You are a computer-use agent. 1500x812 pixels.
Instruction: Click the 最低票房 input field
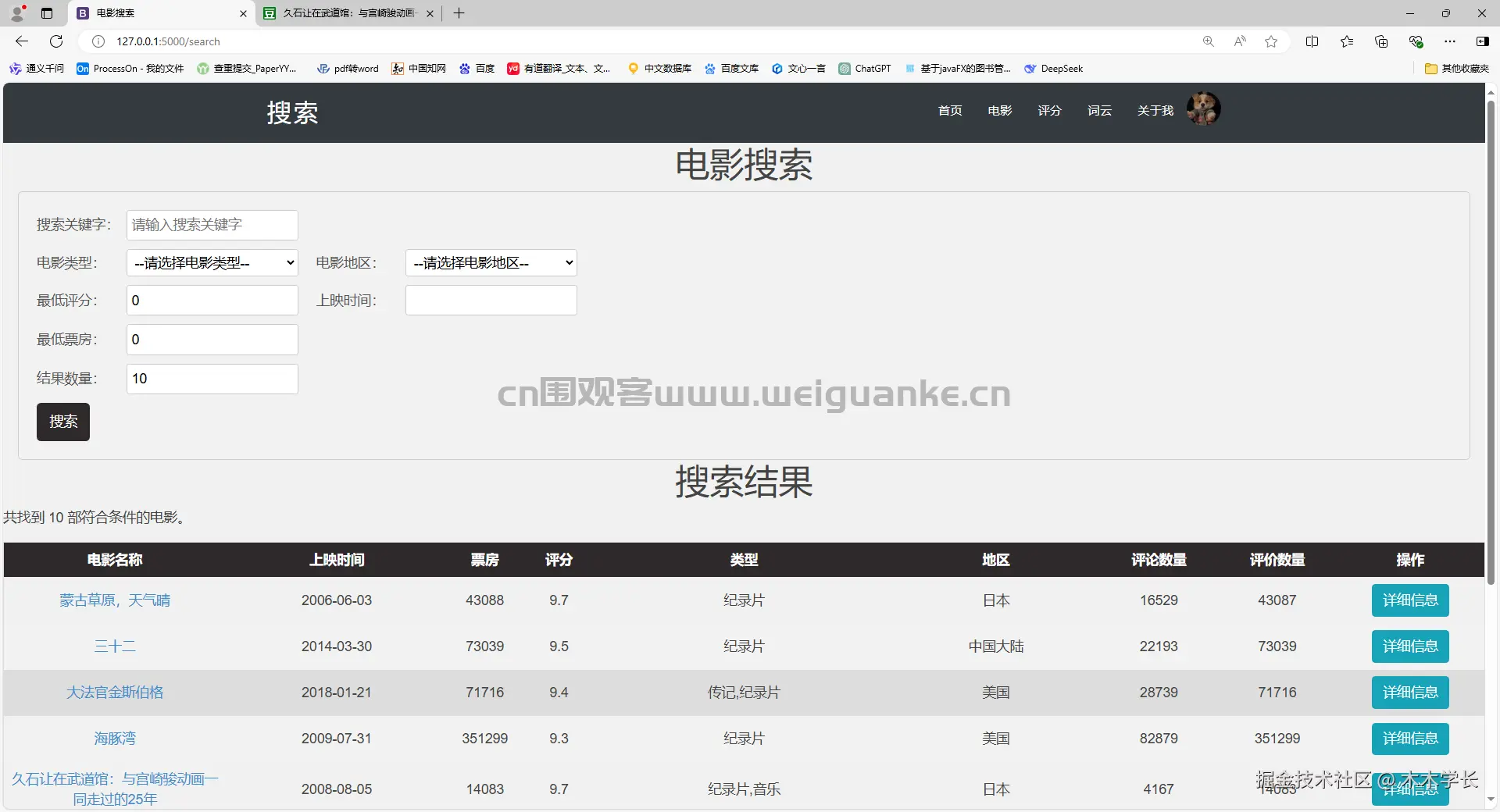[x=212, y=340]
